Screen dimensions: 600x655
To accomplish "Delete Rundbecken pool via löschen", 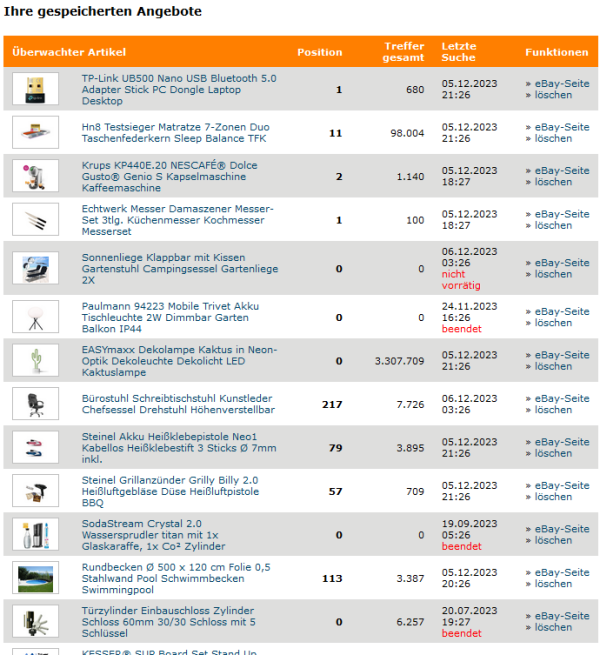I will tap(553, 584).
